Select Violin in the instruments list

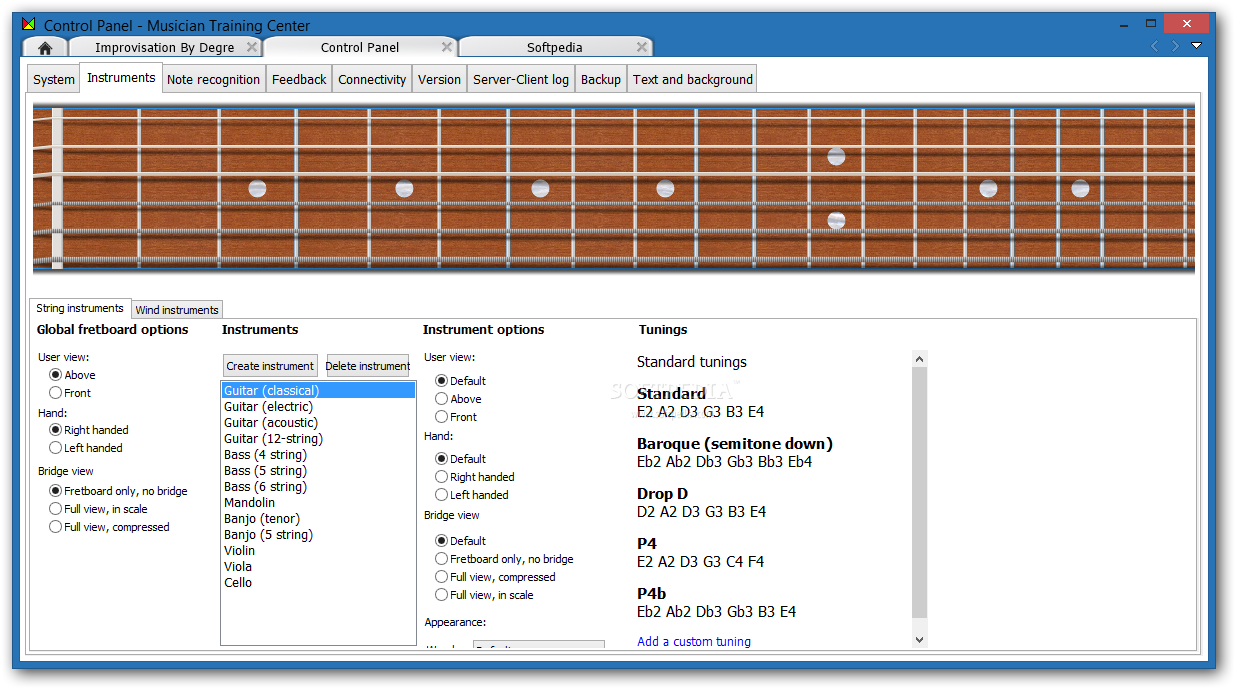click(318, 551)
